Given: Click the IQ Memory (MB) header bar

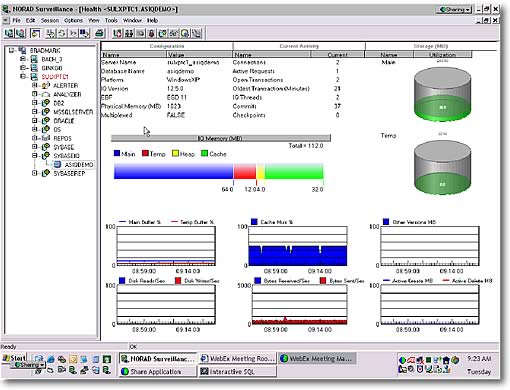Looking at the screenshot, I should 221,138.
